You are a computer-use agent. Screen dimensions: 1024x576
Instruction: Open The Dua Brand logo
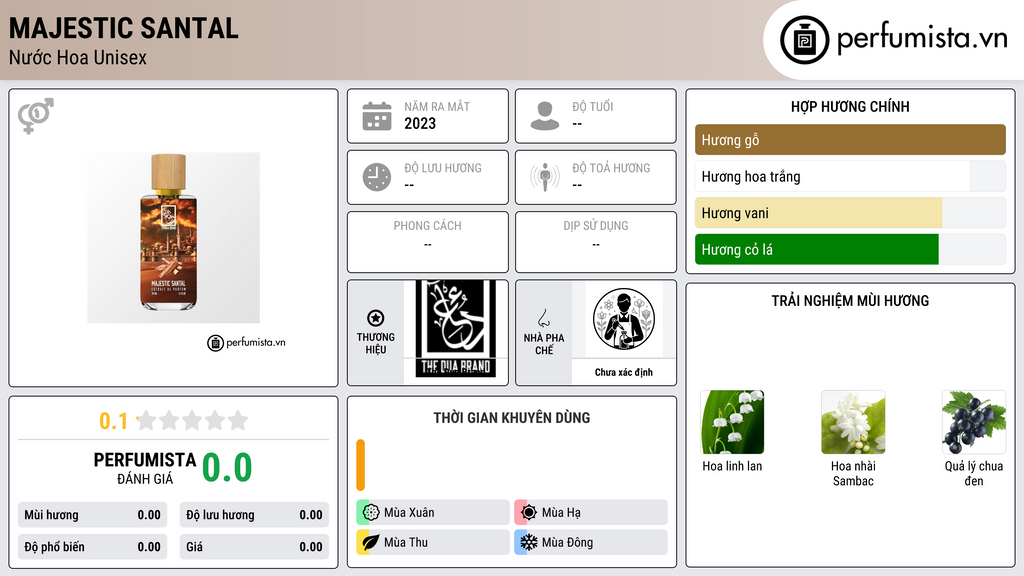[x=456, y=329]
